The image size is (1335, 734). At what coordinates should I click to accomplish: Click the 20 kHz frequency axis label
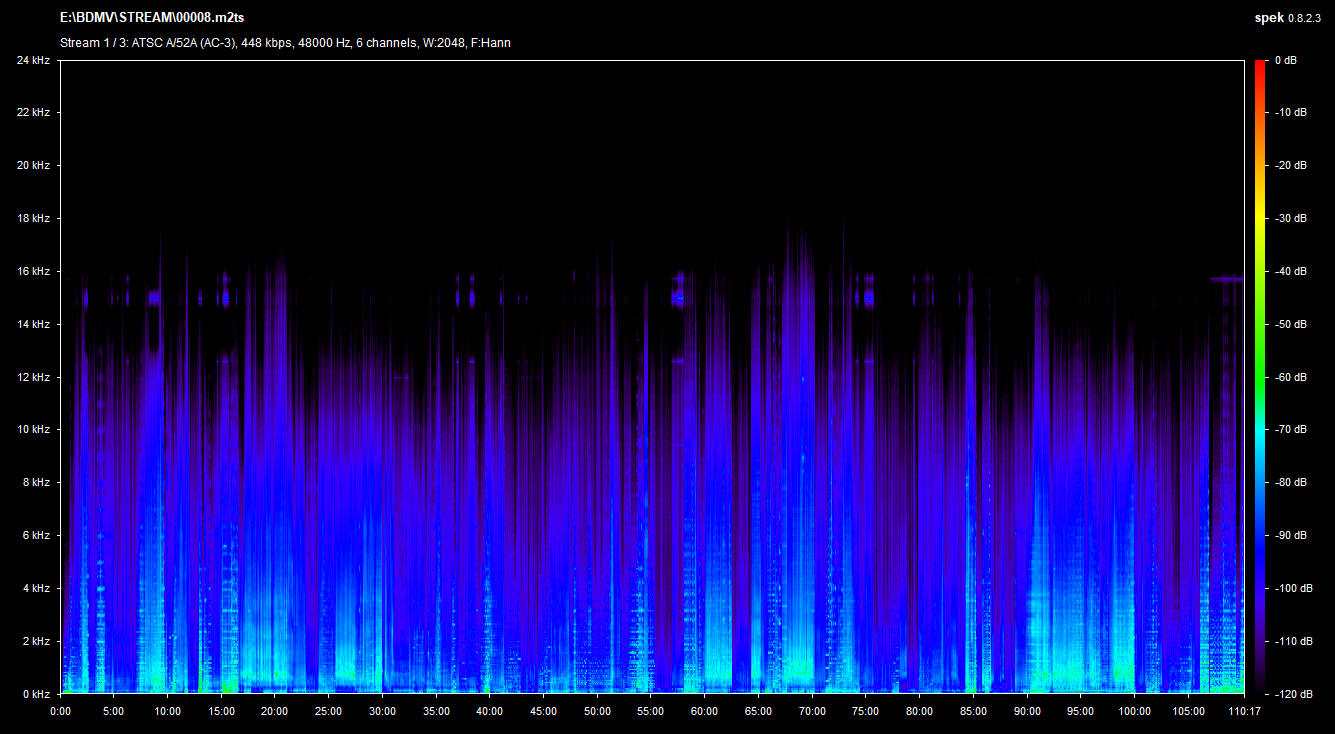[x=33, y=166]
